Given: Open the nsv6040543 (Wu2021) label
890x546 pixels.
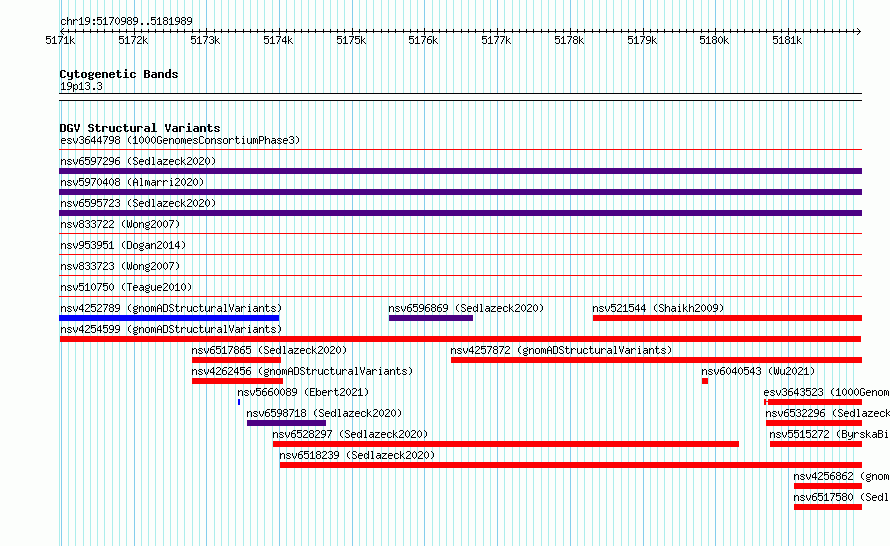Looking at the screenshot, I should [758, 371].
